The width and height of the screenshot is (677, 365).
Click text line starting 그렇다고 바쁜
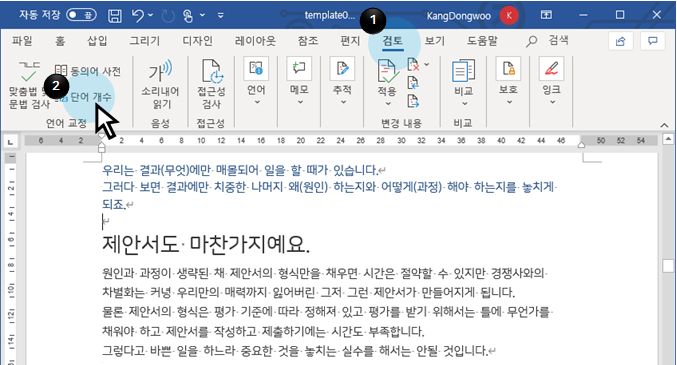pyautogui.click(x=298, y=350)
